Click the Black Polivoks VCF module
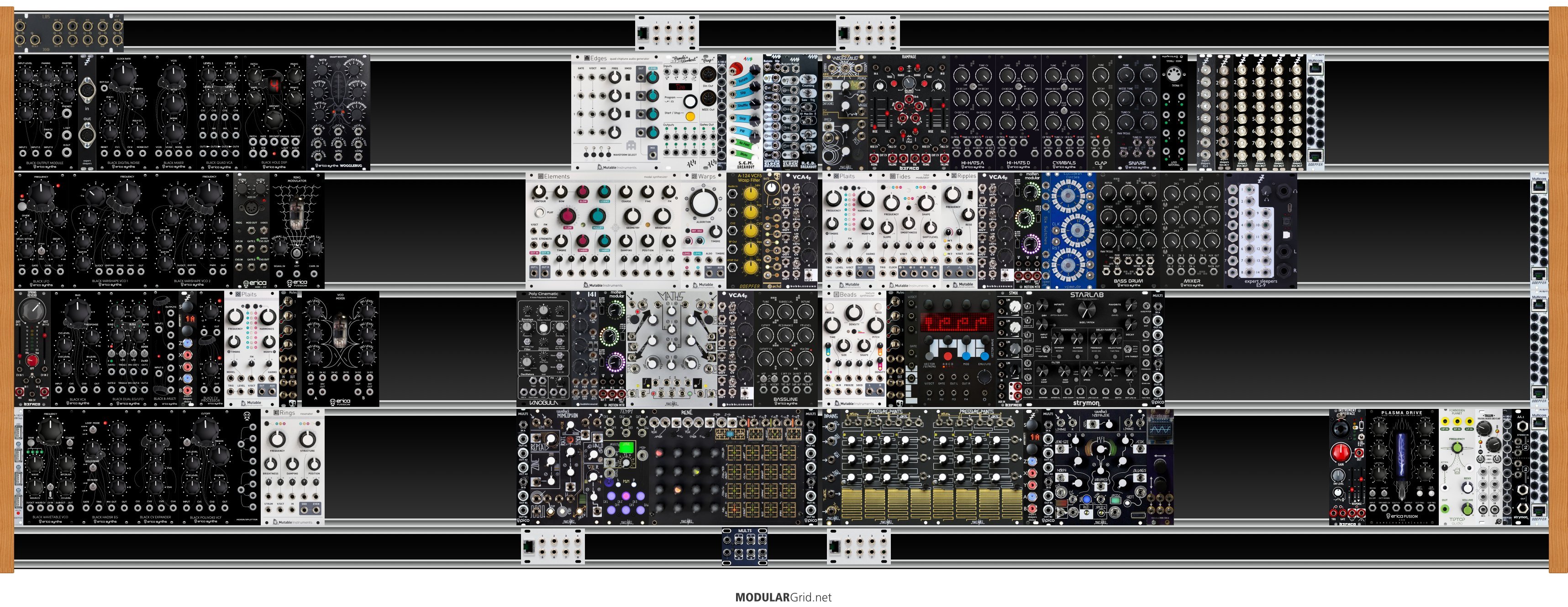Image resolution: width=1568 pixels, height=607 pixels. click(206, 466)
